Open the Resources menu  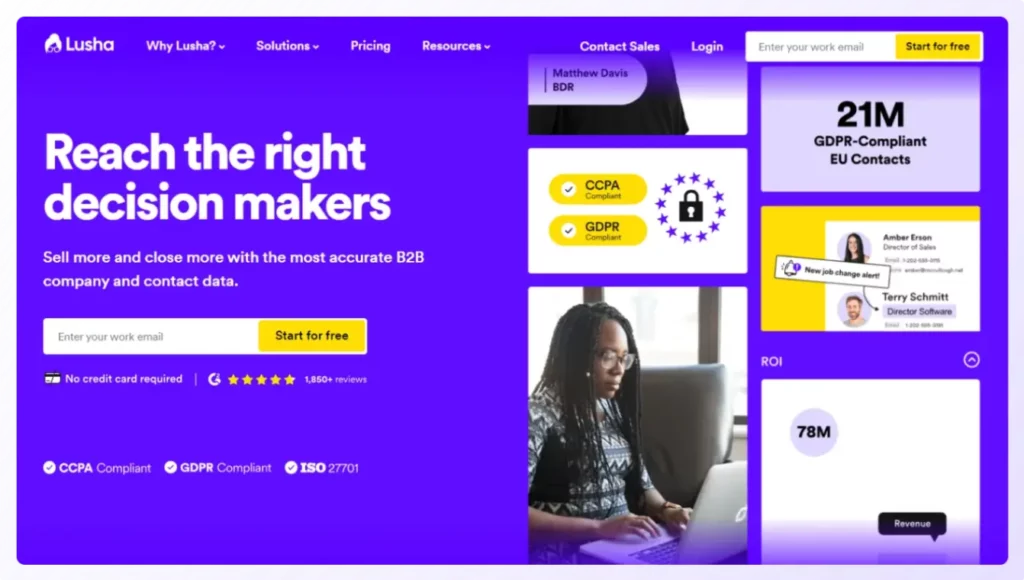tap(456, 46)
